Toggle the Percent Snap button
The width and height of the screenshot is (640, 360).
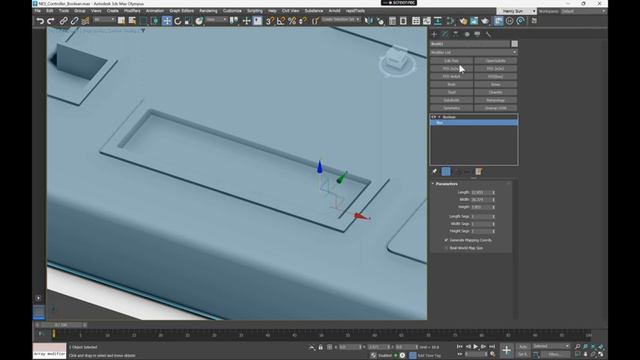click(292, 21)
